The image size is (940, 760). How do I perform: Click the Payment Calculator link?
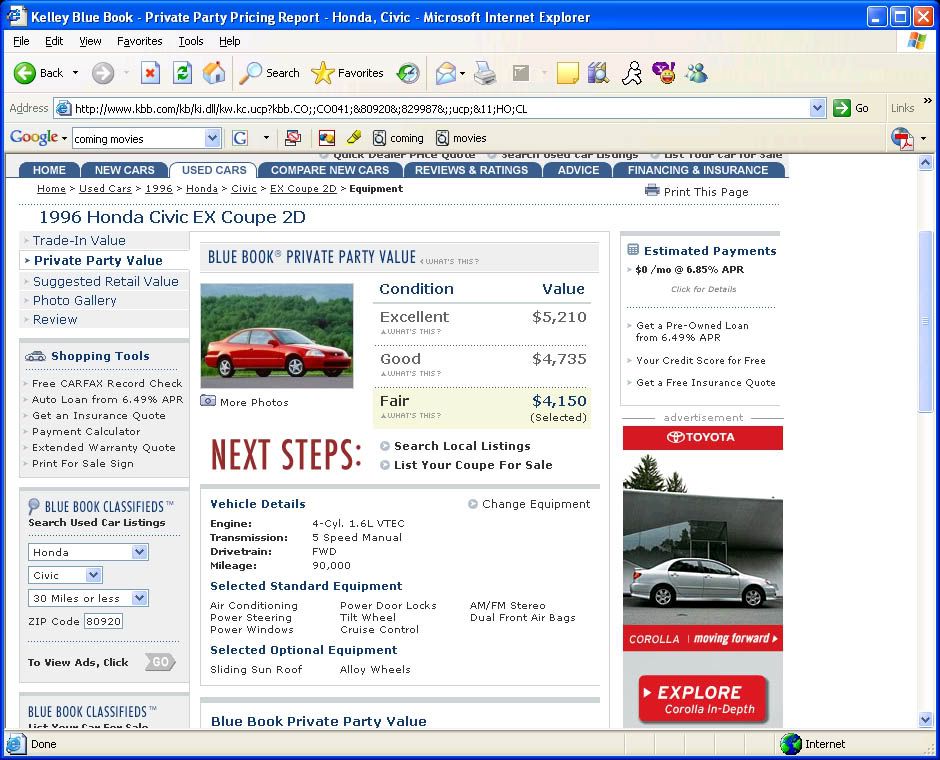[86, 432]
